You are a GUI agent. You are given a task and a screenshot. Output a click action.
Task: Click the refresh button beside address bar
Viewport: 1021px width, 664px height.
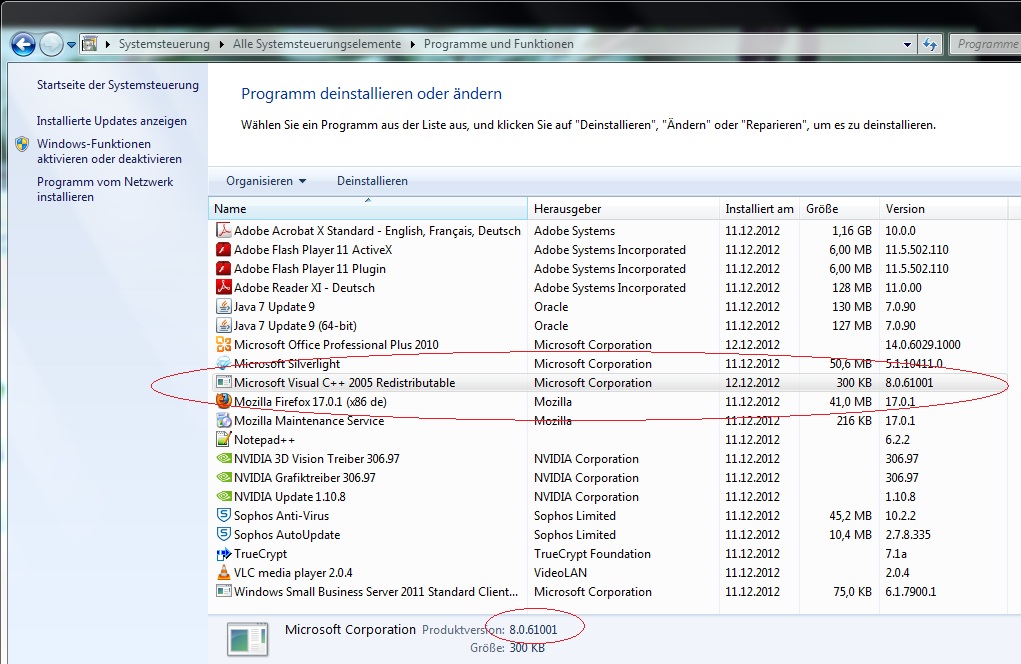[x=930, y=44]
